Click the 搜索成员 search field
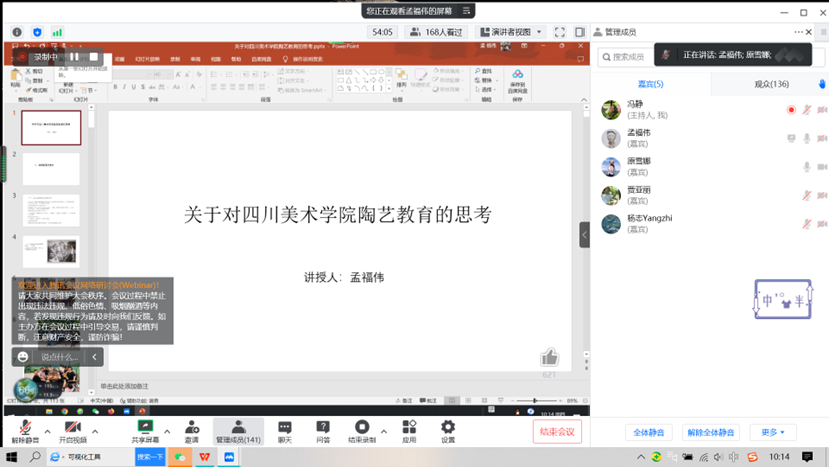The image size is (829, 467). pyautogui.click(x=650, y=57)
